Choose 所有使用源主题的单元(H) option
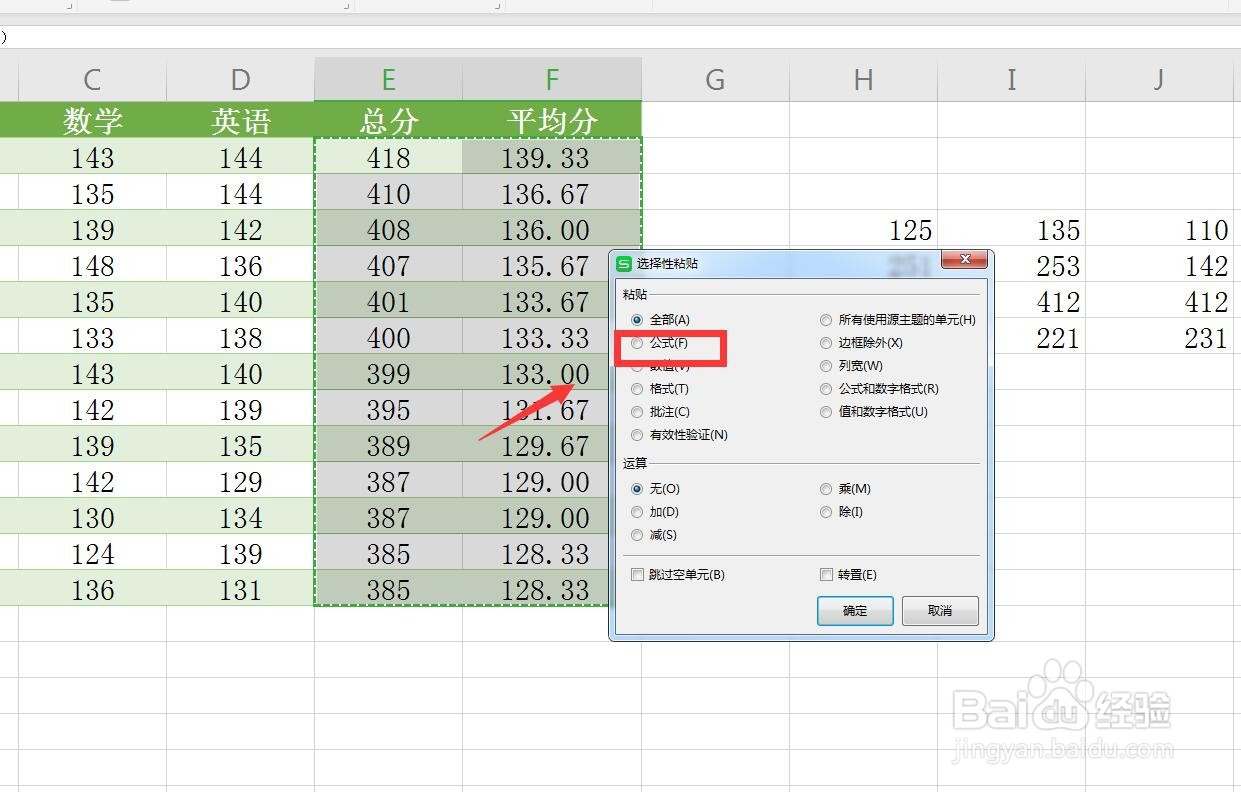 898,320
